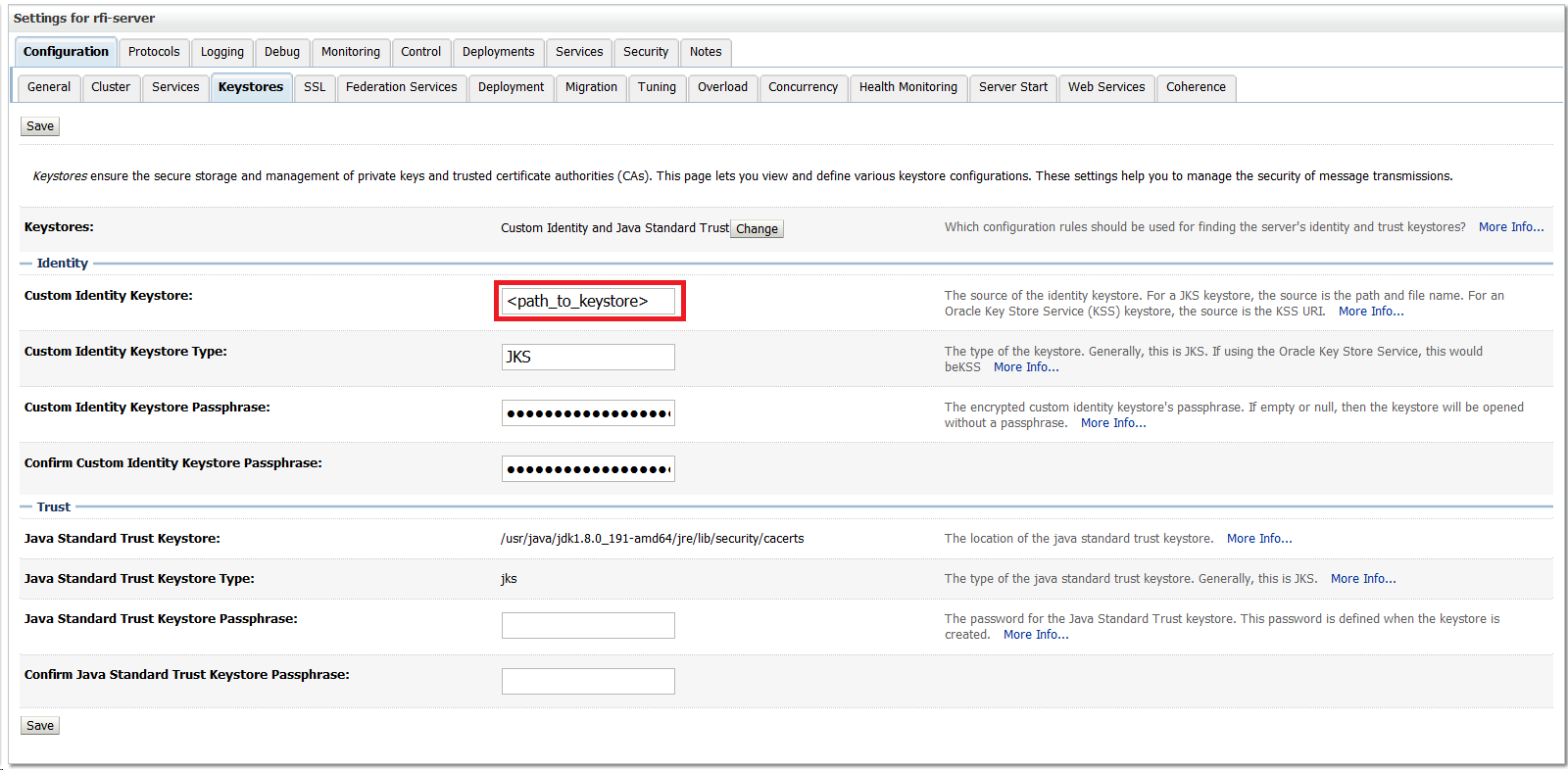The height and width of the screenshot is (770, 1568).
Task: Select the Keystores sub-tab
Action: tap(251, 87)
